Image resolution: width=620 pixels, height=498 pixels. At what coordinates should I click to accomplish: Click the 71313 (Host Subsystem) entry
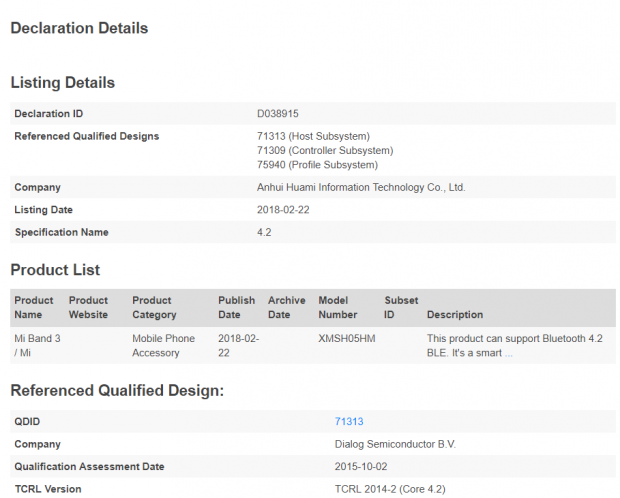coord(313,136)
